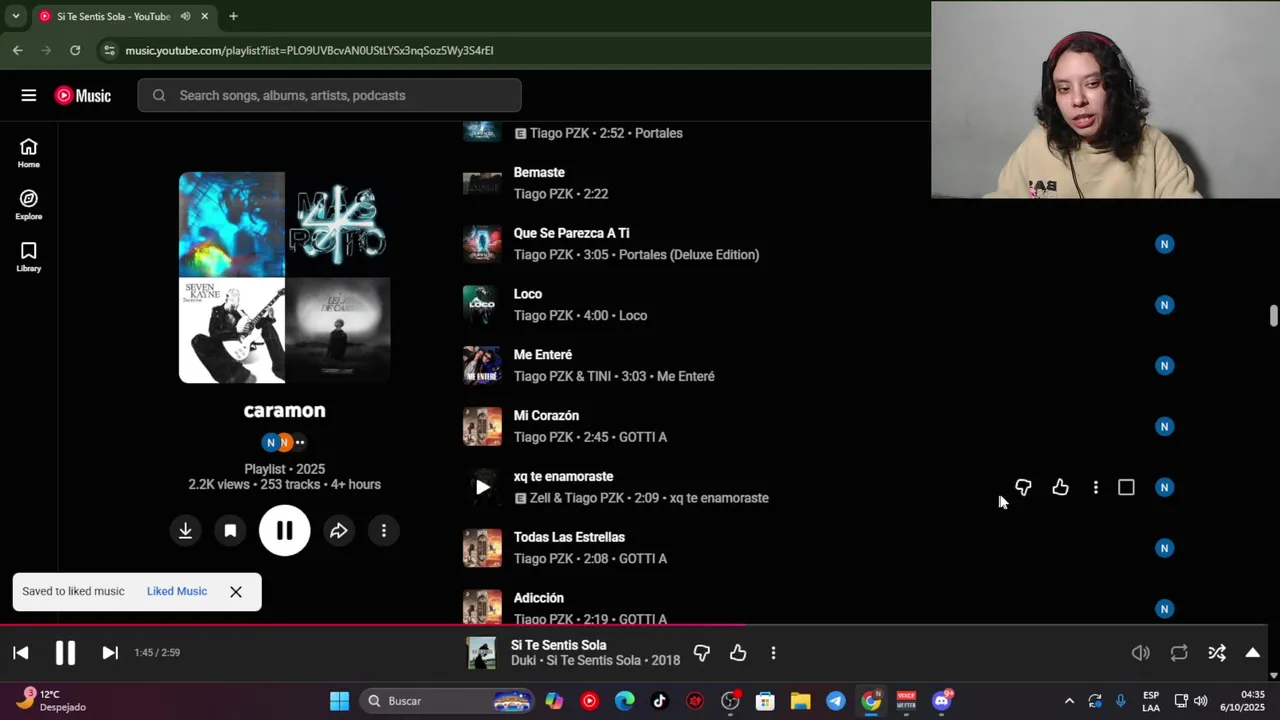The width and height of the screenshot is (1280, 720).
Task: Click the N avatar on Todas Las Estrellas row
Action: point(1164,548)
